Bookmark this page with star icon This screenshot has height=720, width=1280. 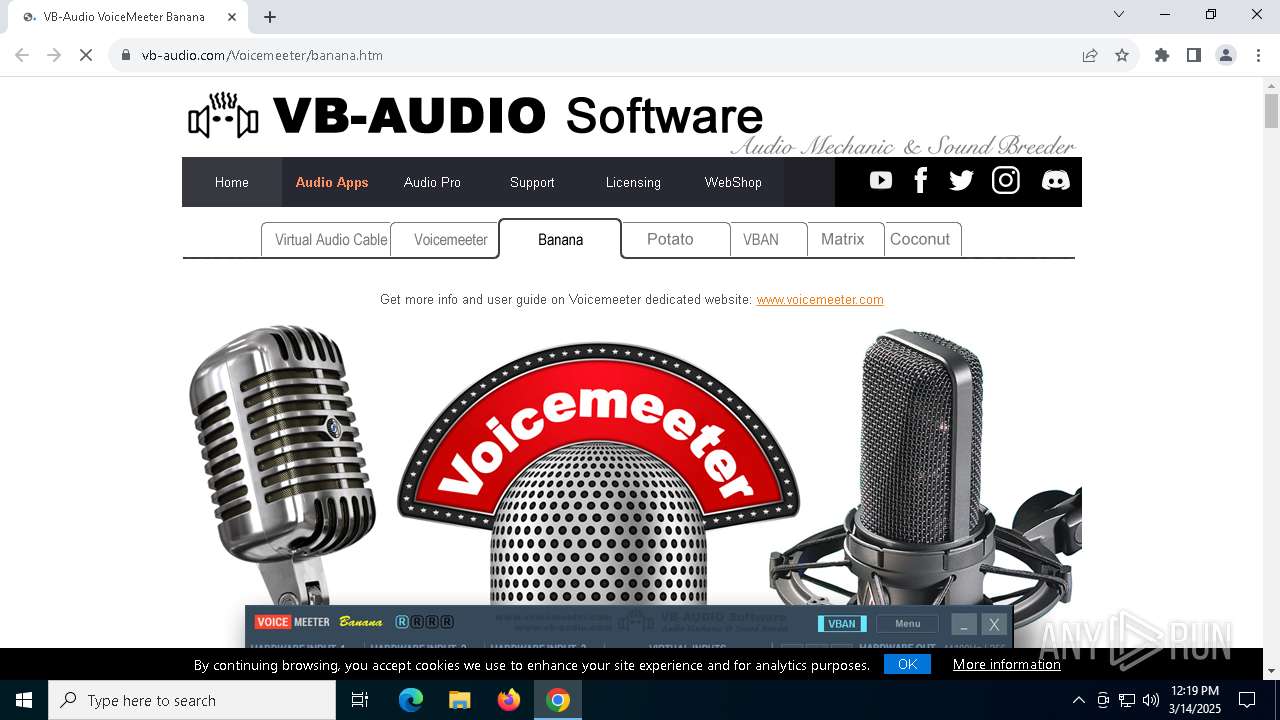coord(1122,55)
